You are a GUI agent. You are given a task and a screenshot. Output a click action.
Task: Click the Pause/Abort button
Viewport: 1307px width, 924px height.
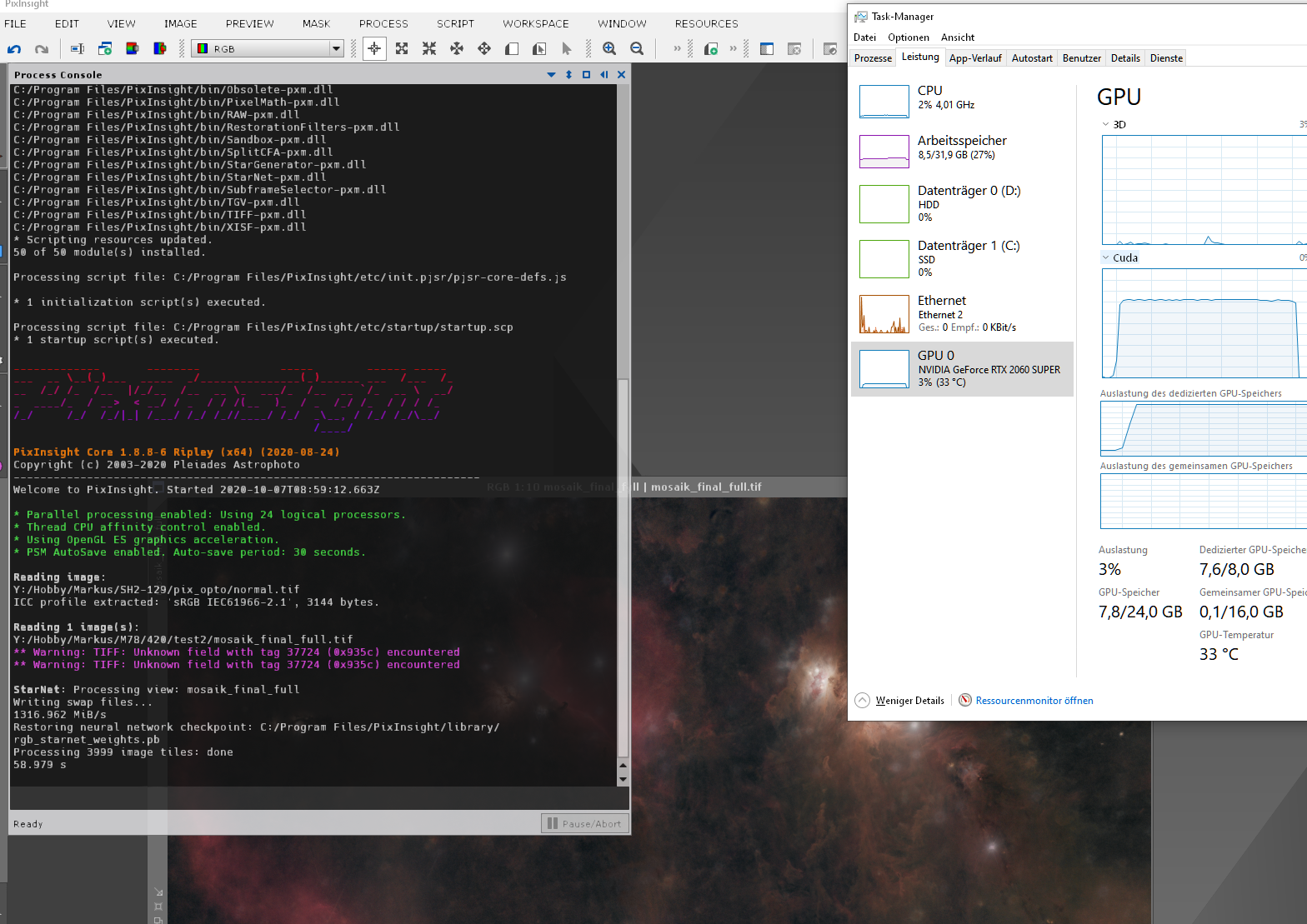coord(584,823)
